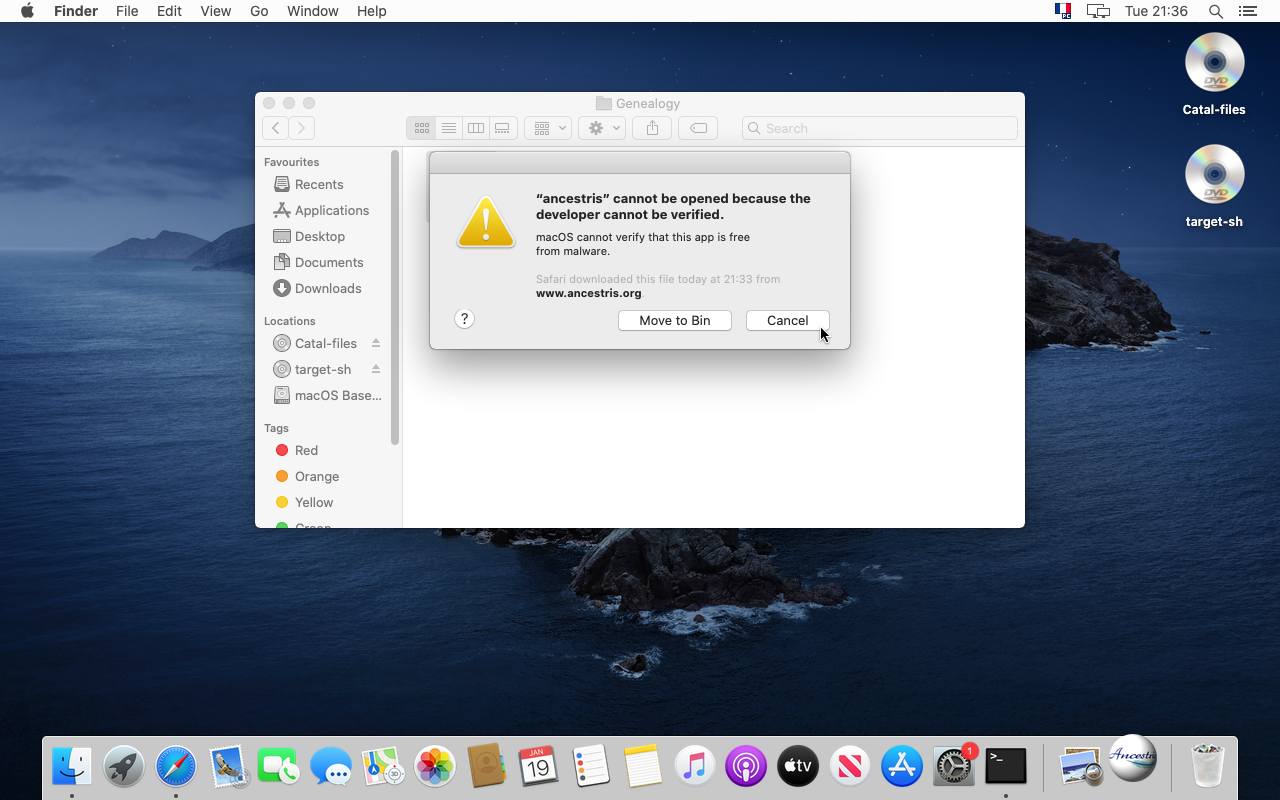The height and width of the screenshot is (800, 1280).
Task: Open Calendar from the Dock
Action: tap(539, 767)
